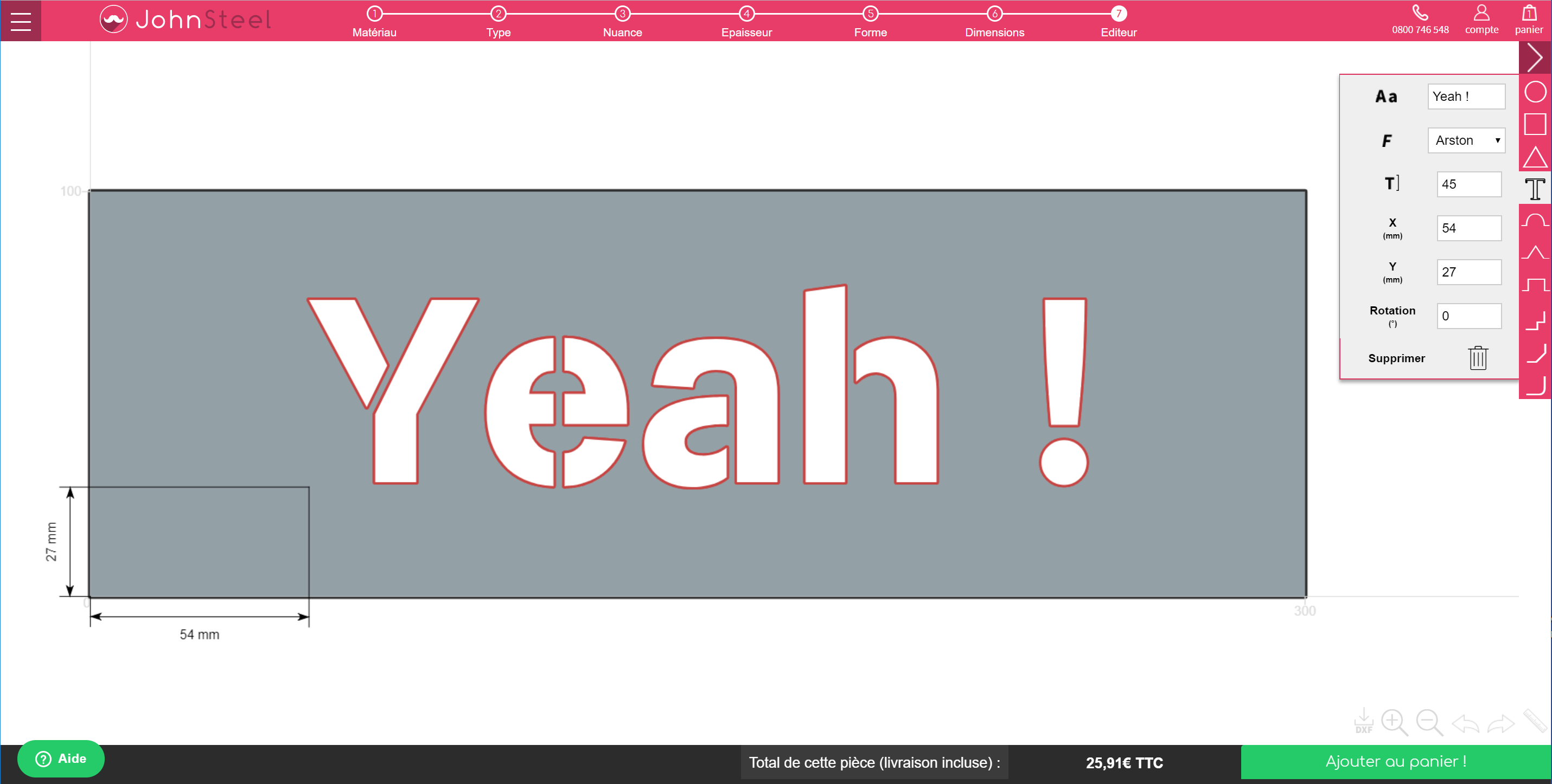Viewport: 1552px width, 784px height.
Task: Click the Rotation angle input field
Action: 1468,316
